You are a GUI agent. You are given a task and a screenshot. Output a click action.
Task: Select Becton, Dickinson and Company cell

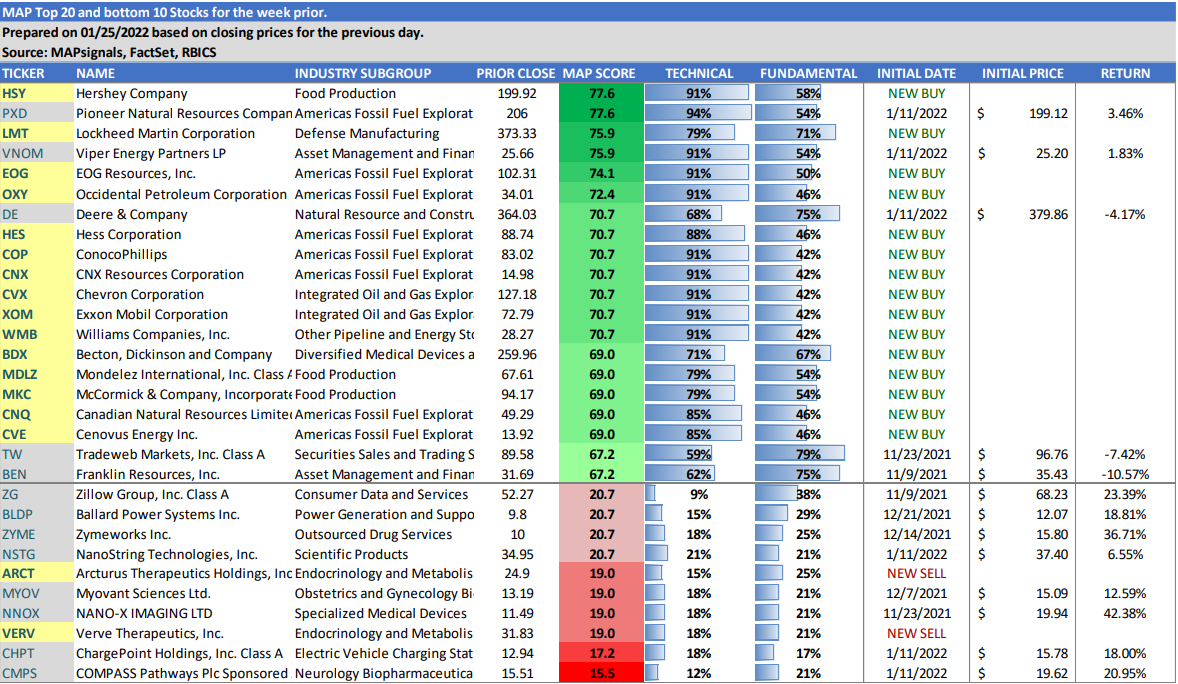click(174, 355)
